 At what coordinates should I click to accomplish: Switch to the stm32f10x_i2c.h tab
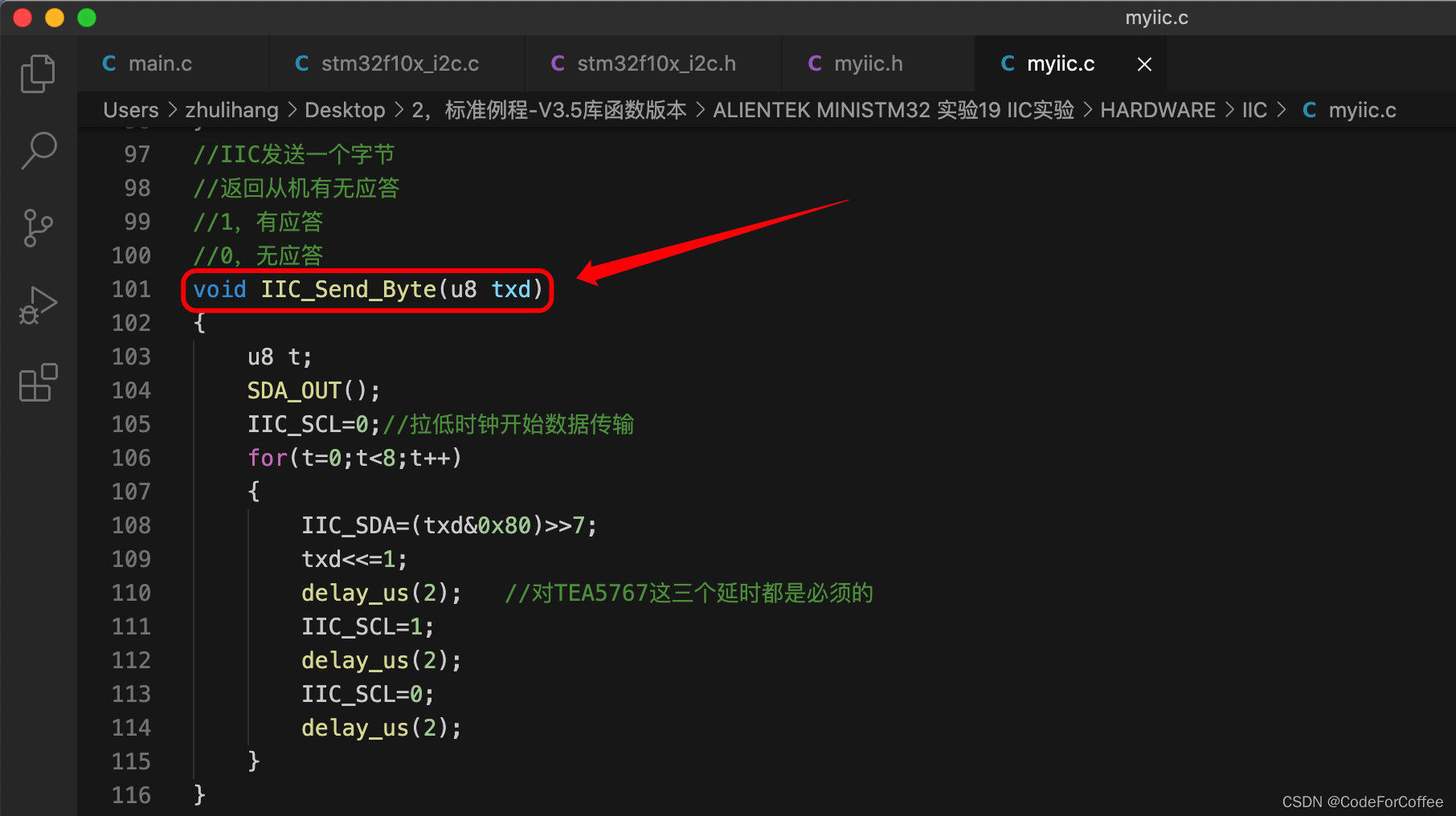click(x=656, y=64)
